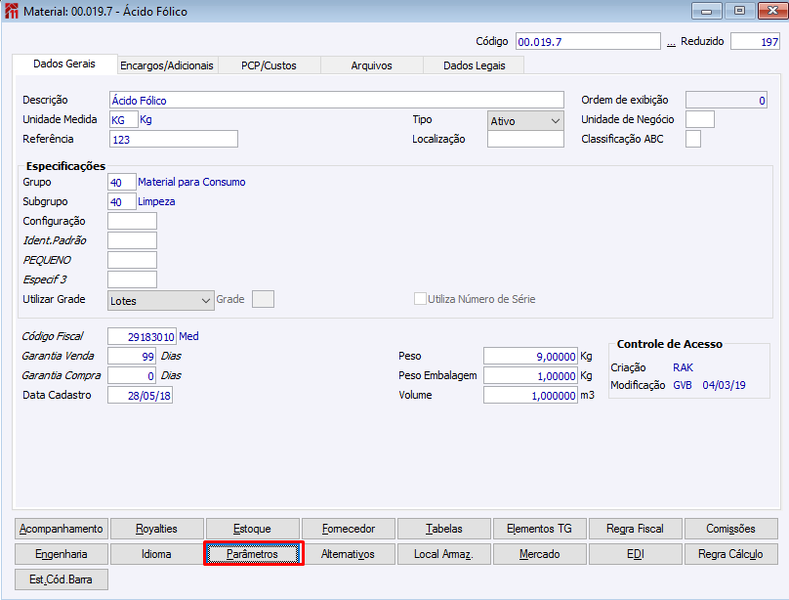Click the Unidade de Negócio field
This screenshot has height=600, width=789.
click(x=700, y=119)
